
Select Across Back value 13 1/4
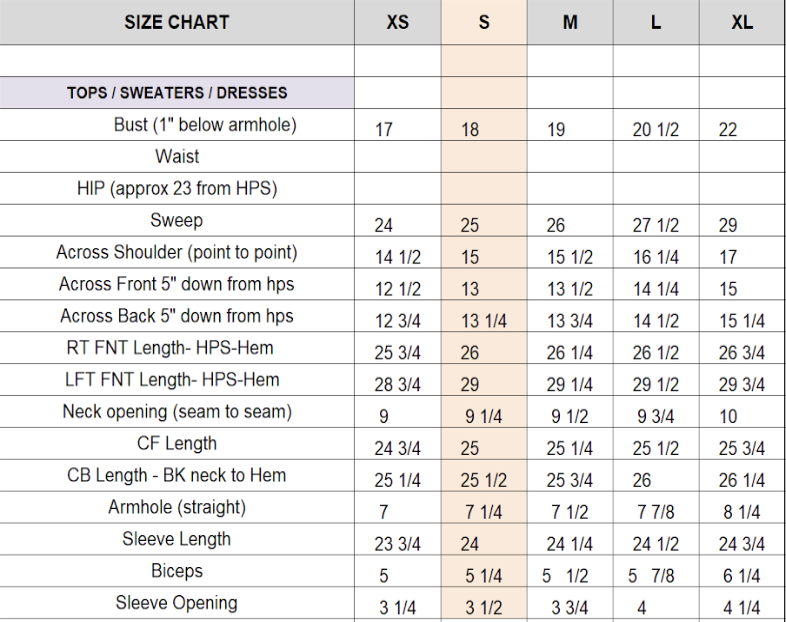click(x=484, y=321)
